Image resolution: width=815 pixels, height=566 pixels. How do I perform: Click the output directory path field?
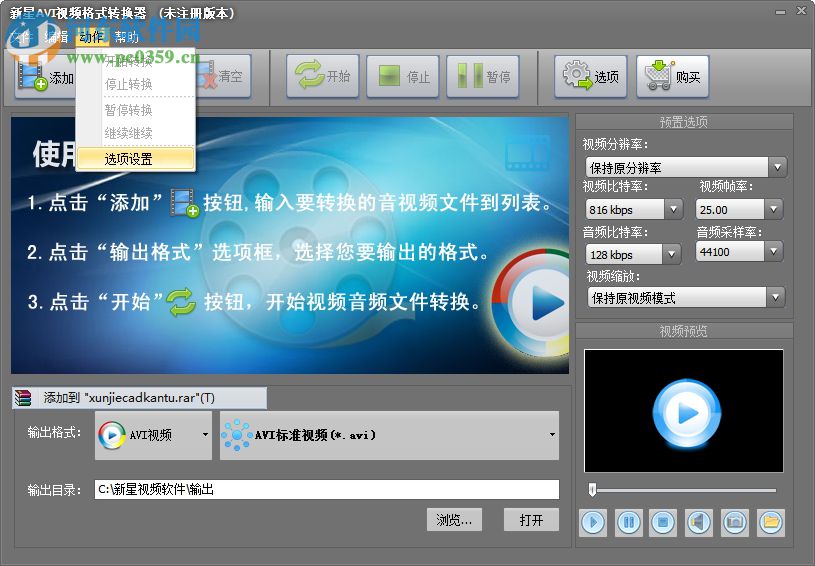tap(327, 490)
